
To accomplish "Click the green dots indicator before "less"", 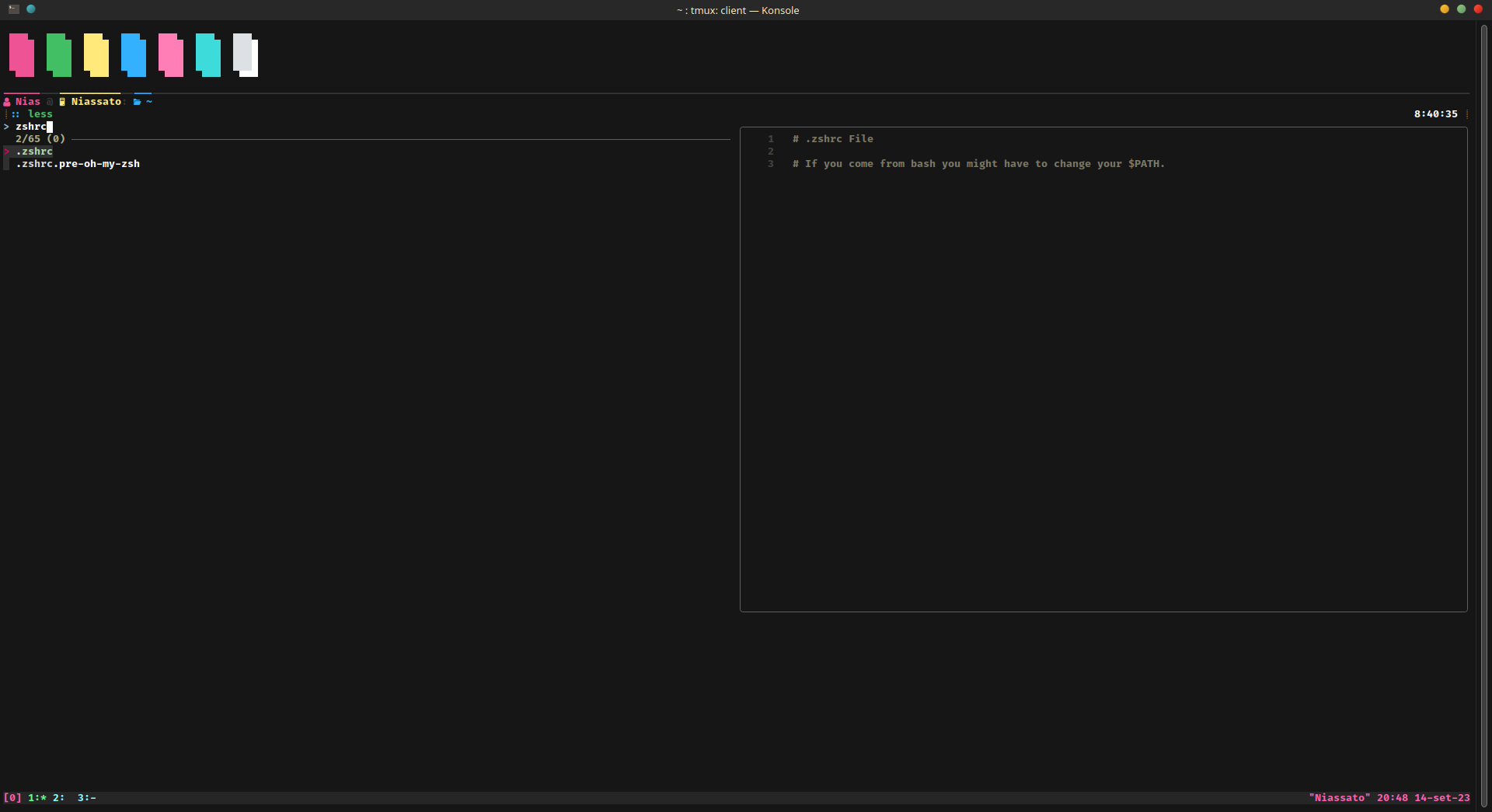I will click(17, 114).
